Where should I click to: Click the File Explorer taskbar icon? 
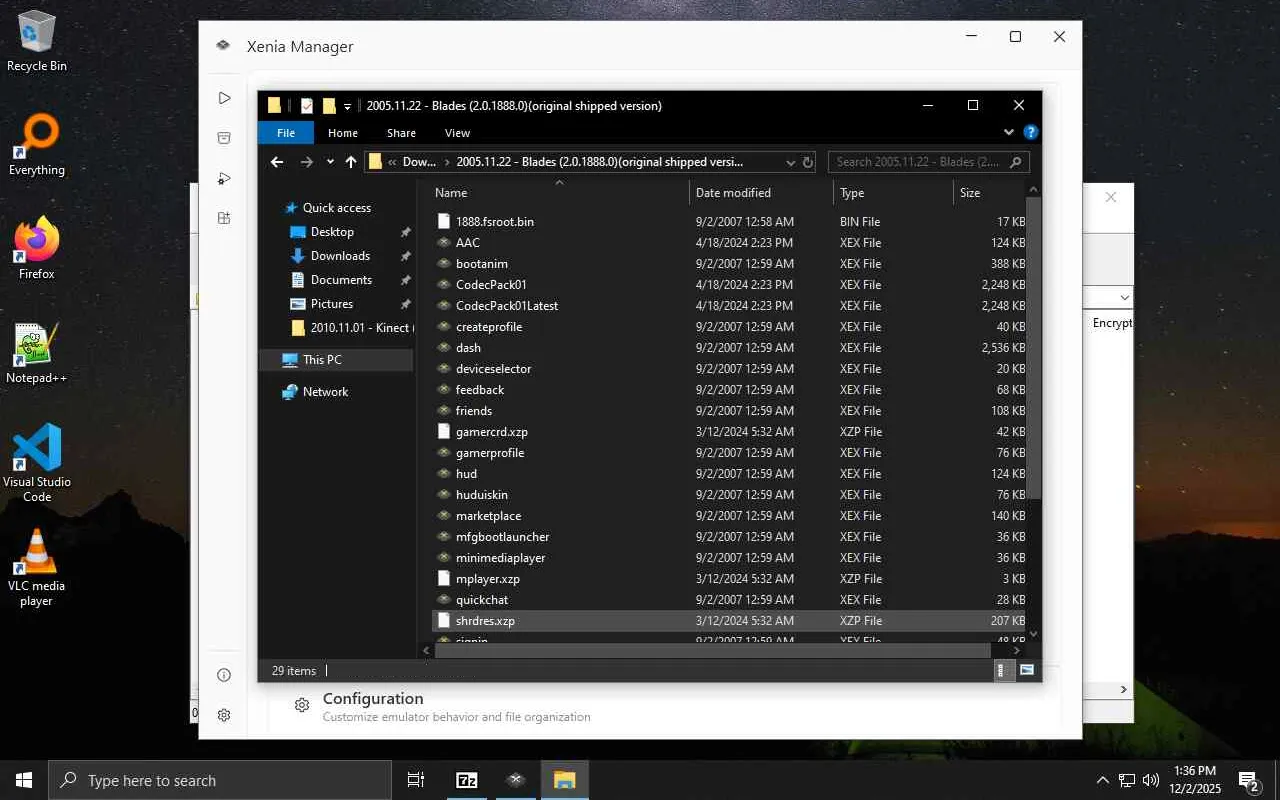(x=565, y=780)
